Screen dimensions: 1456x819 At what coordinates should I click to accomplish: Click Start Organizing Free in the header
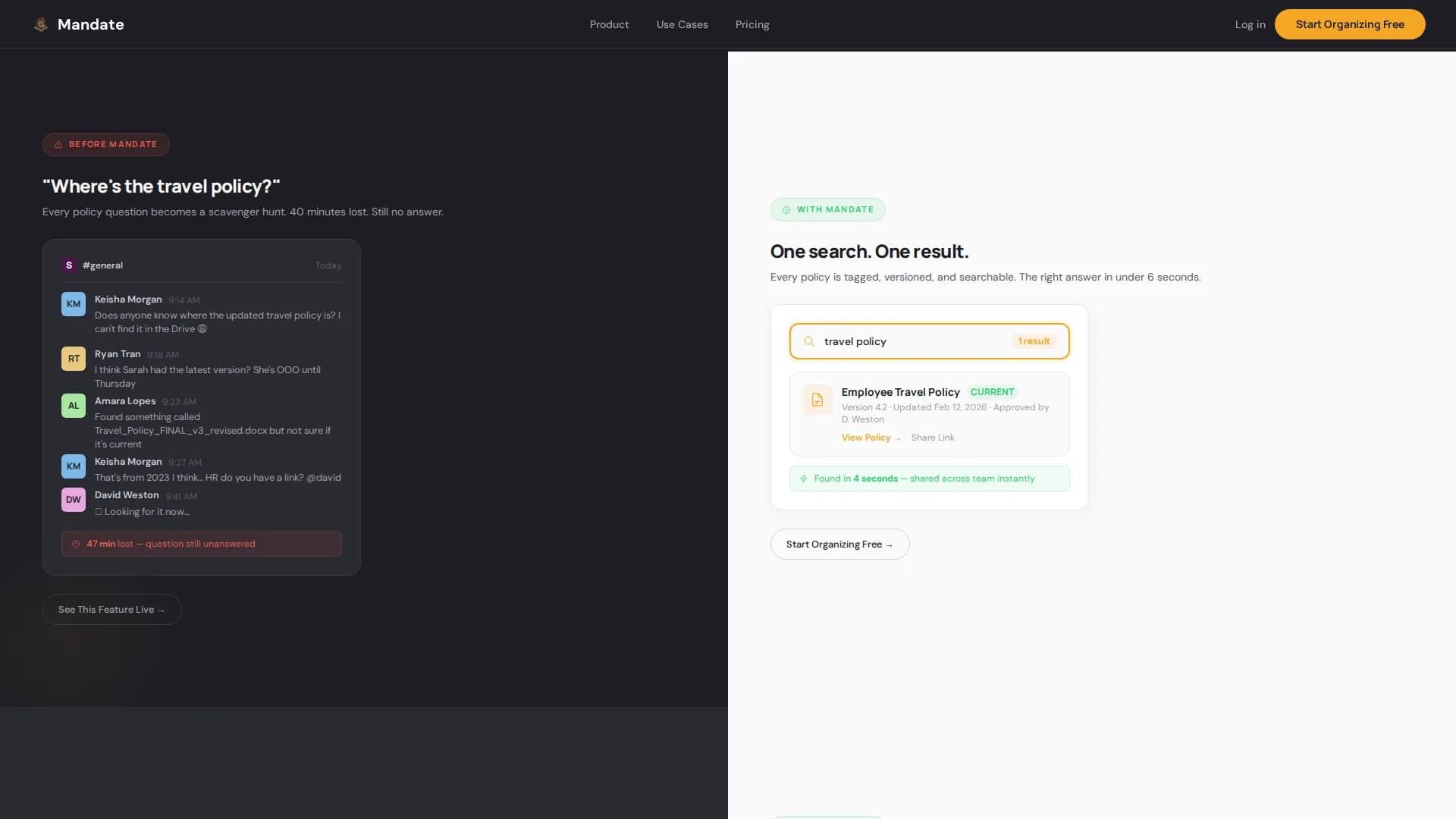click(x=1350, y=24)
